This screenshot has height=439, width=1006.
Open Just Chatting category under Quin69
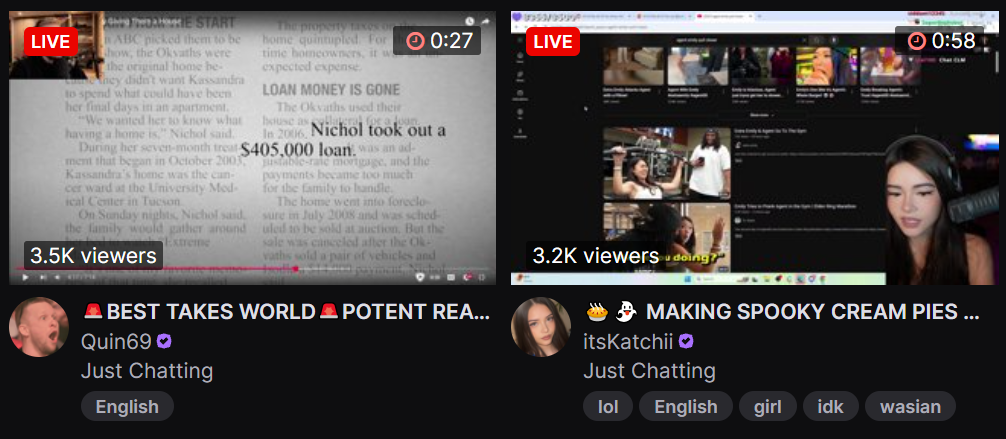click(147, 371)
